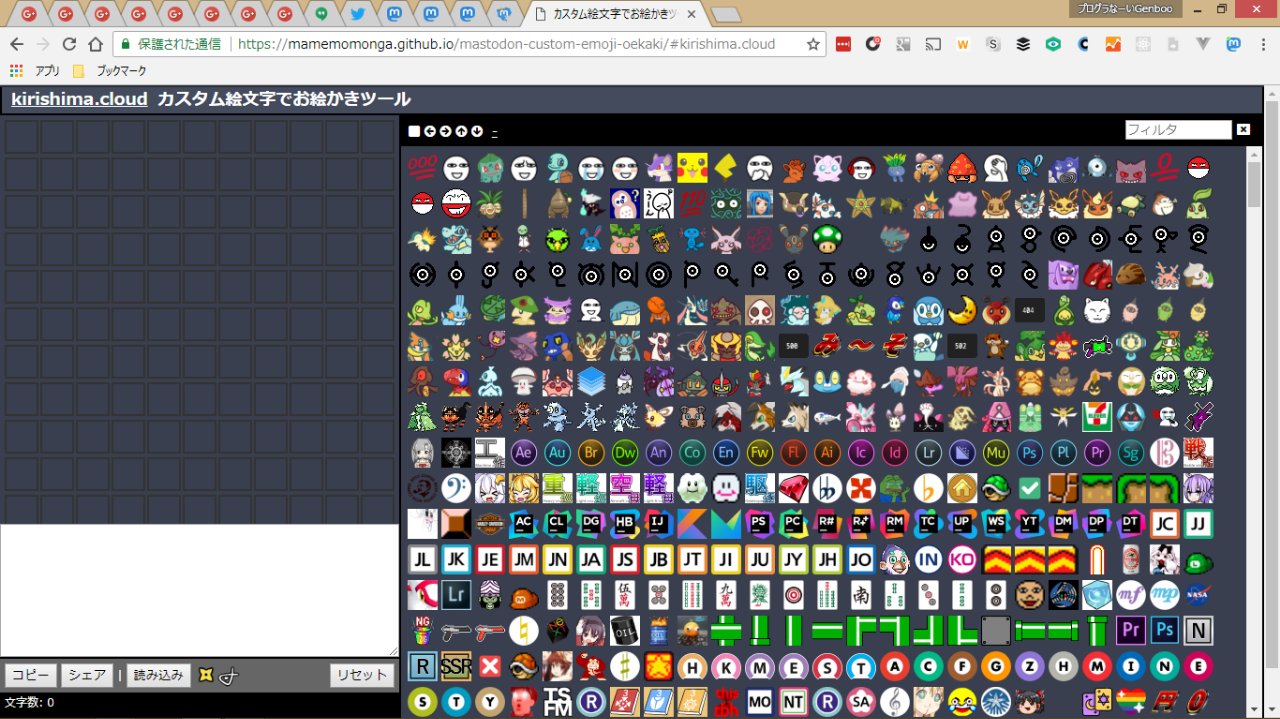
Task: Choose the WebStorm WS emoji
Action: click(995, 524)
